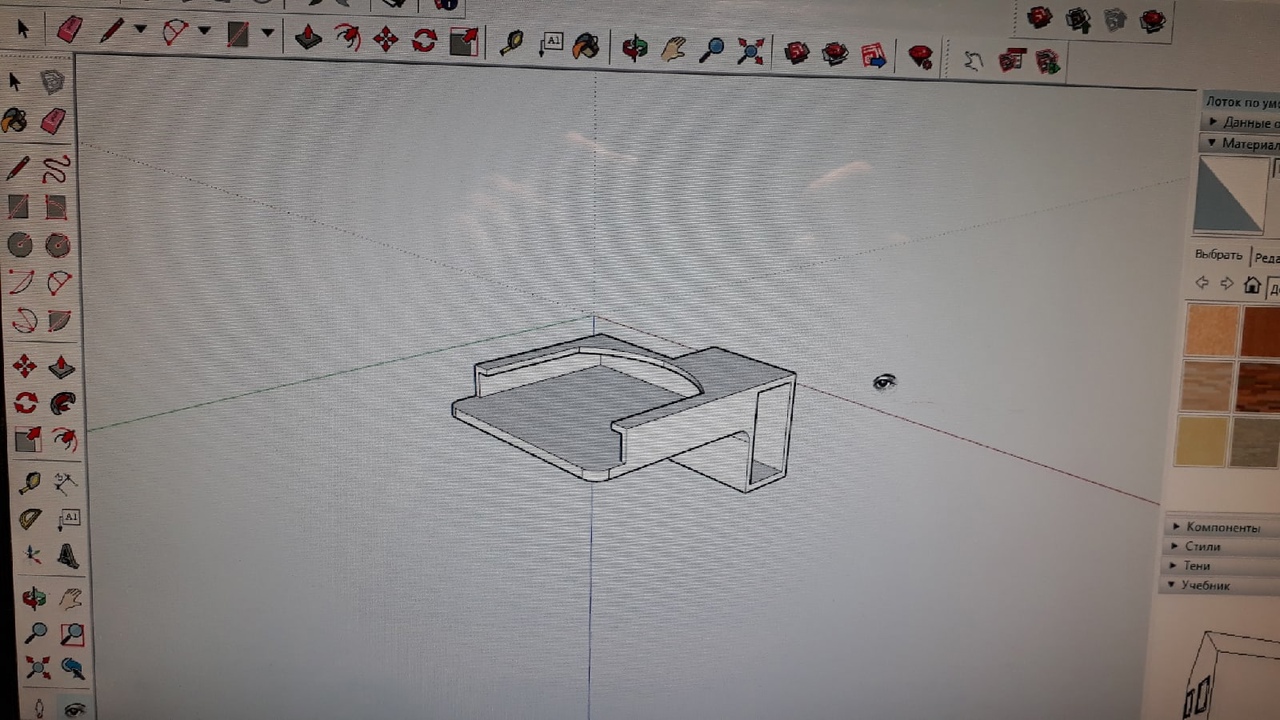Click Zoom Extents in the top toolbar
Screen dimensions: 1280x720
751,50
